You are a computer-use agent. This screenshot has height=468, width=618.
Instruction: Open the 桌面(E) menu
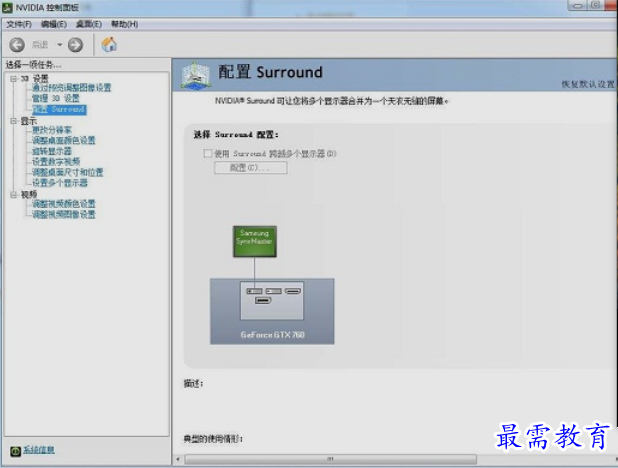[x=89, y=24]
